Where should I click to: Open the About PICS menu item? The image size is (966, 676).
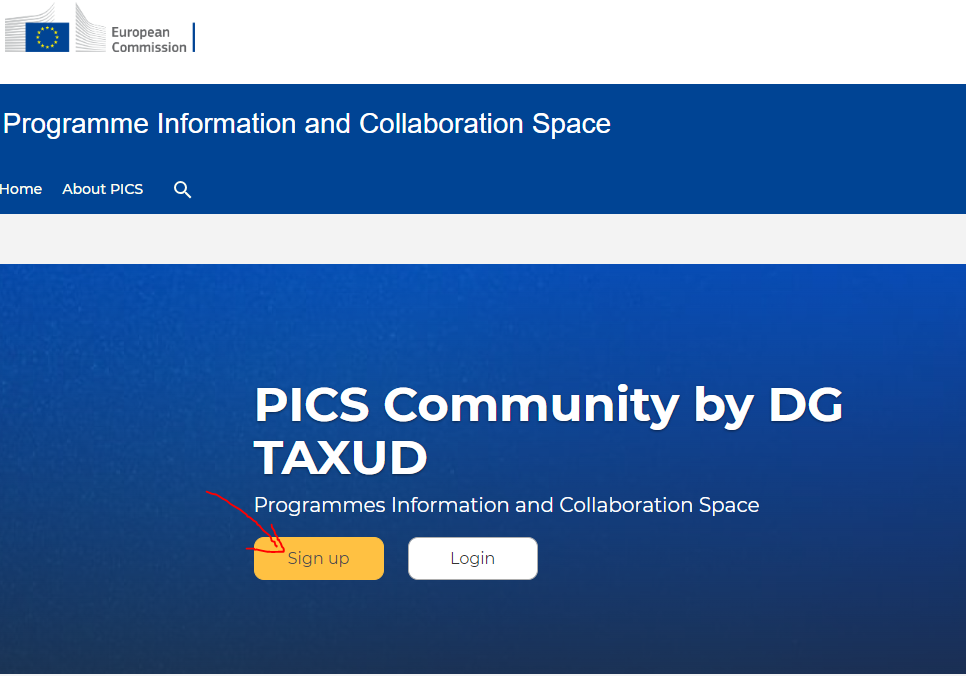click(102, 189)
